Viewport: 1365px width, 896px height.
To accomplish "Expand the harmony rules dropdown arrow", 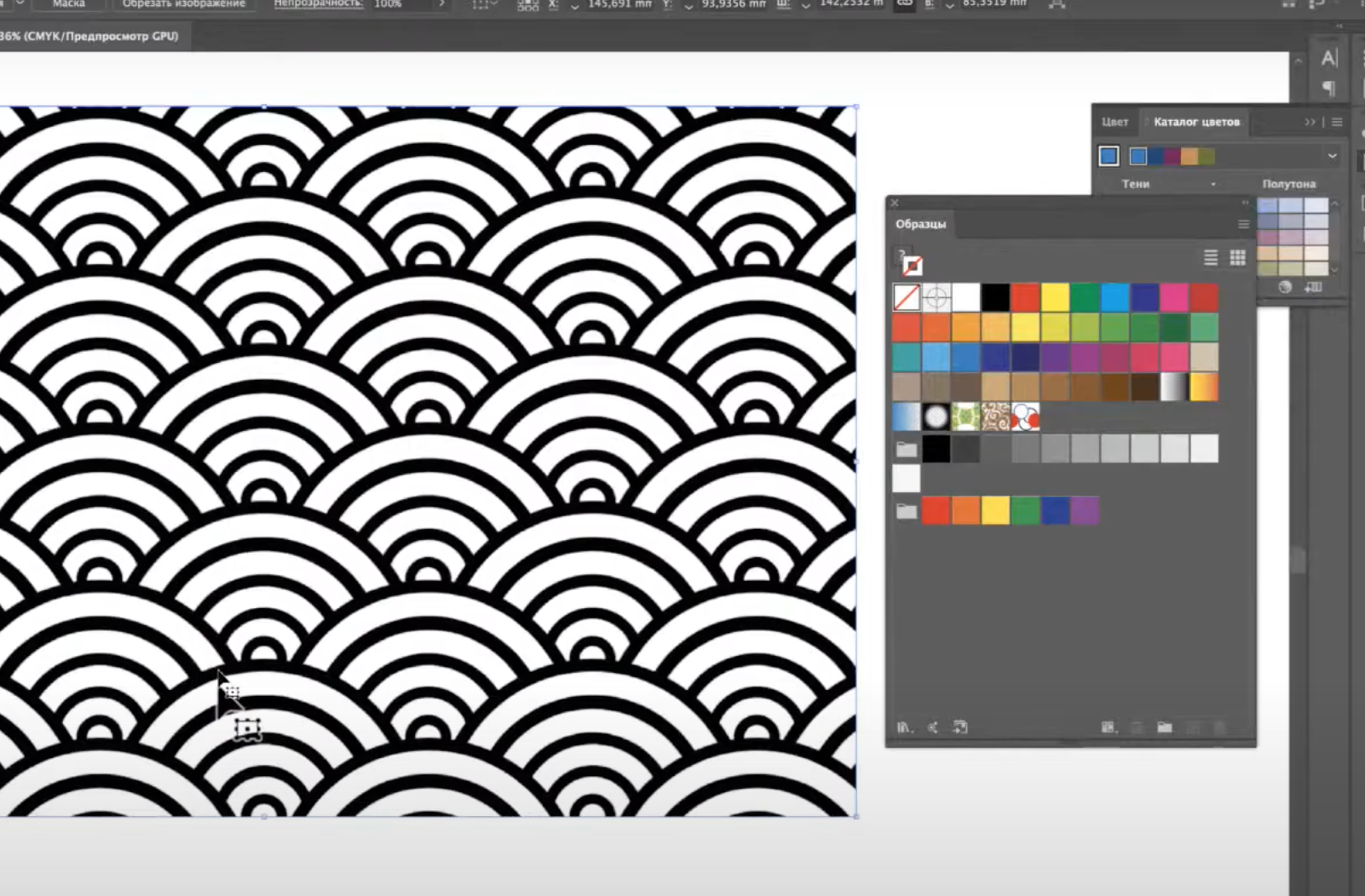I will [1332, 156].
